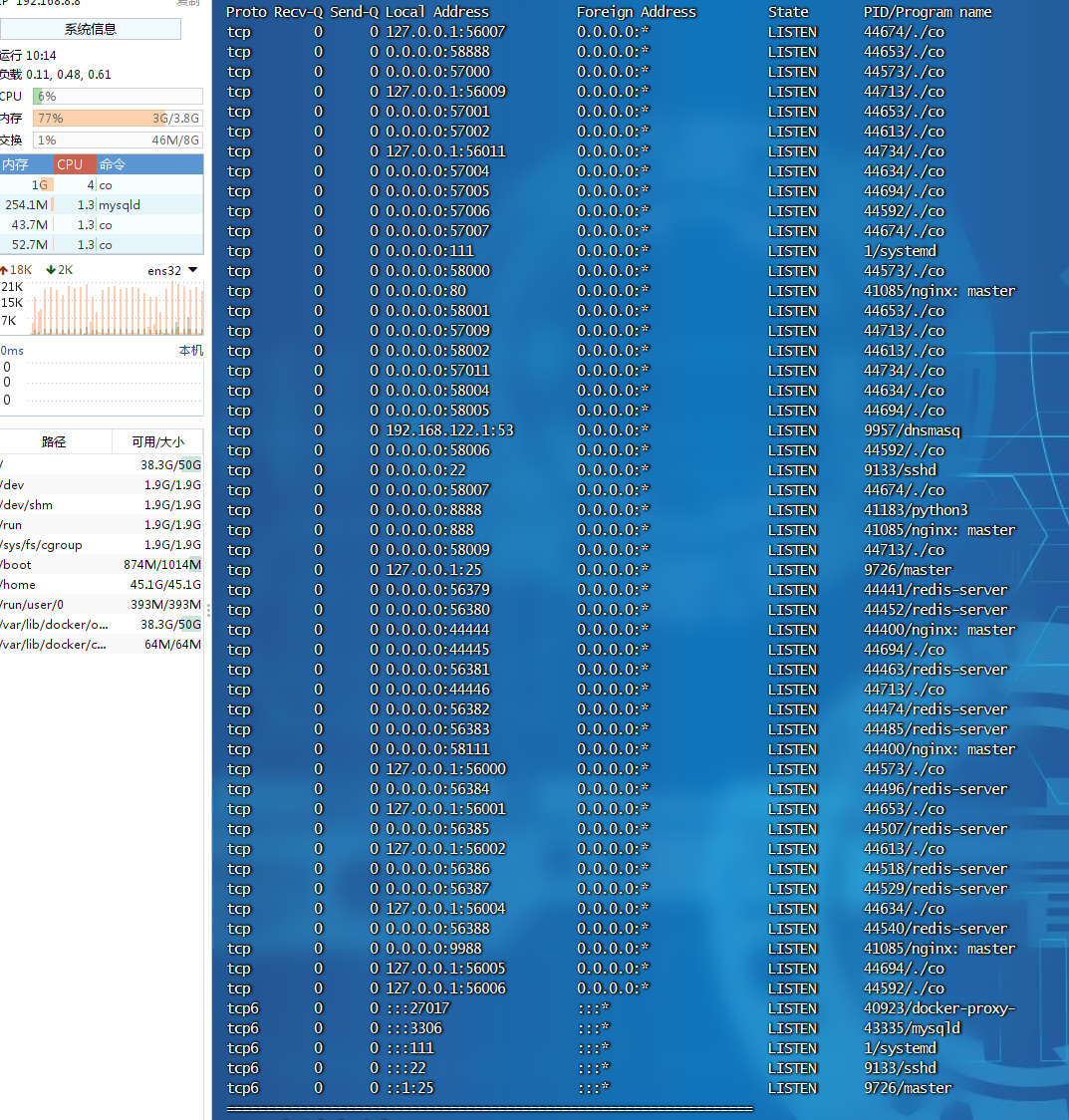Click local address 0.0.0.0:58111 in terminal
The height and width of the screenshot is (1120, 1069).
pos(437,749)
